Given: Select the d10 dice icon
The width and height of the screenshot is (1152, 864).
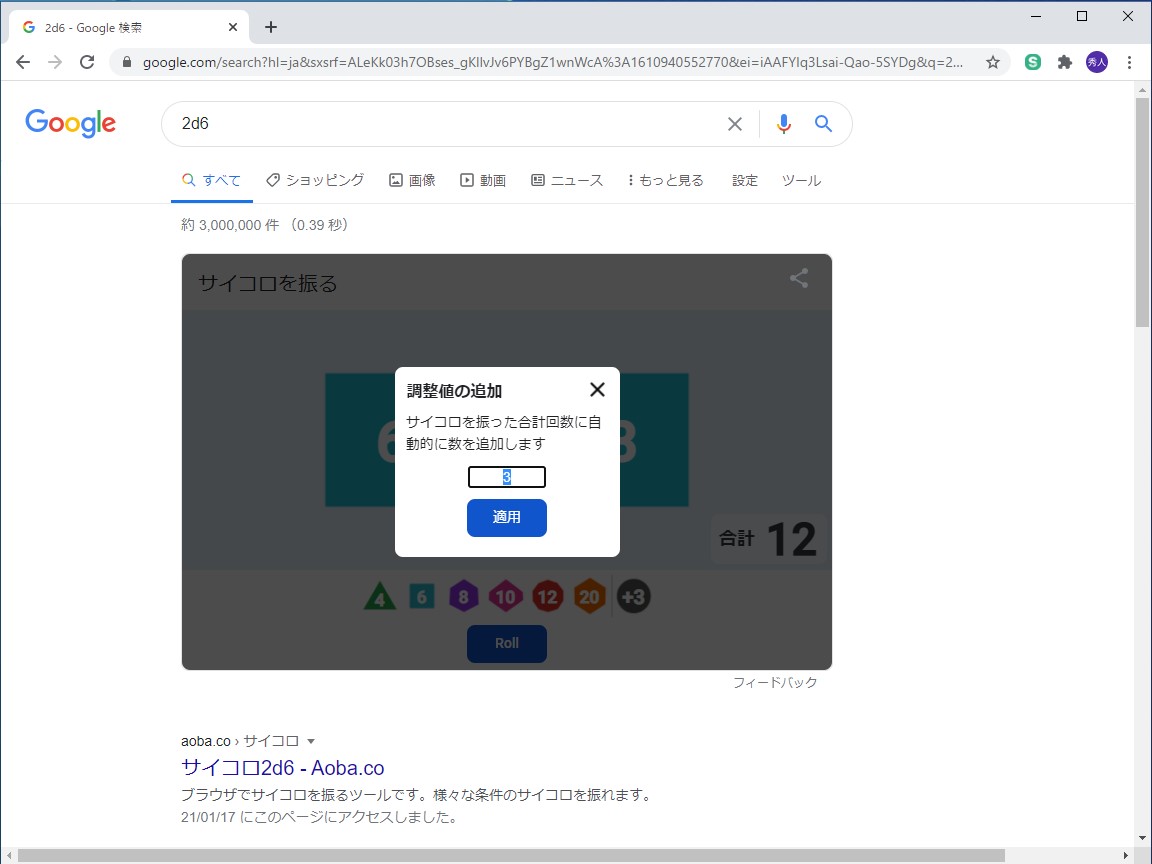Looking at the screenshot, I should point(506,596).
